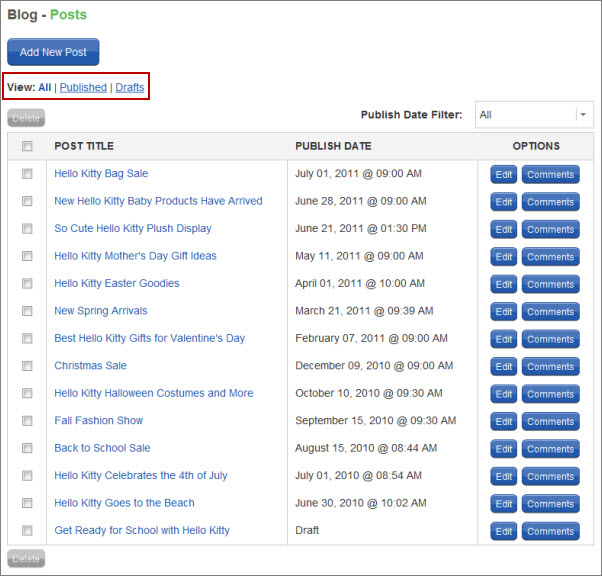Check the Valentine's Day Gifts post row
Screen dimensions: 602x576
click(27, 338)
